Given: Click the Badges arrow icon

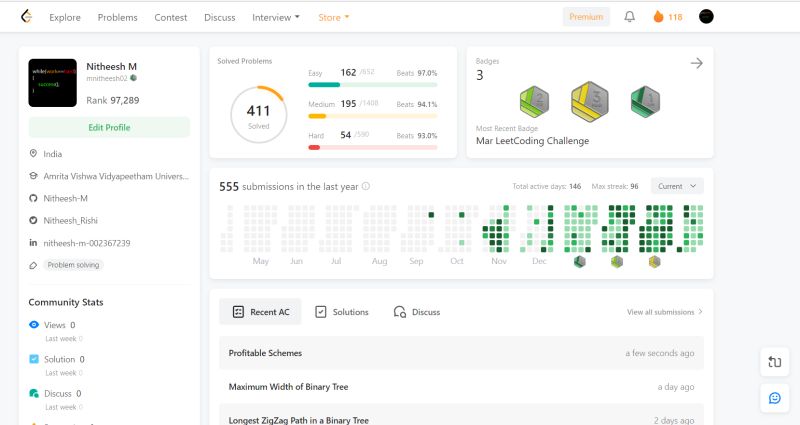Looking at the screenshot, I should tap(696, 63).
